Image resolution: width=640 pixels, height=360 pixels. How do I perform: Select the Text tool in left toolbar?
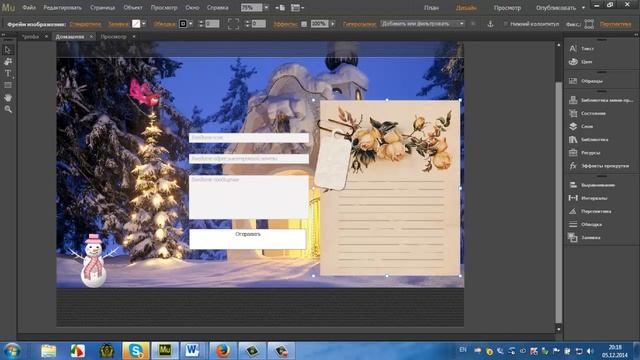coord(8,73)
